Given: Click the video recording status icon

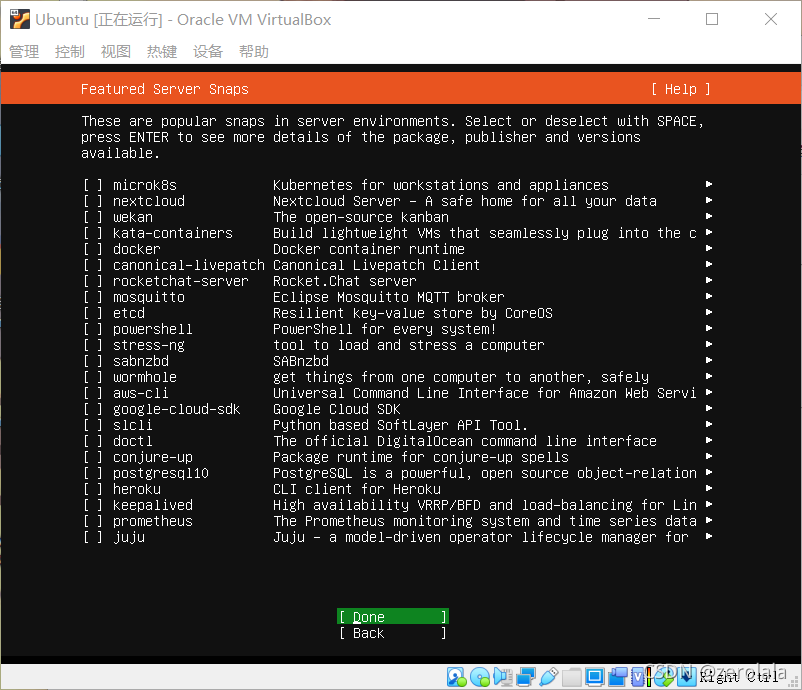Looking at the screenshot, I should coord(618,677).
